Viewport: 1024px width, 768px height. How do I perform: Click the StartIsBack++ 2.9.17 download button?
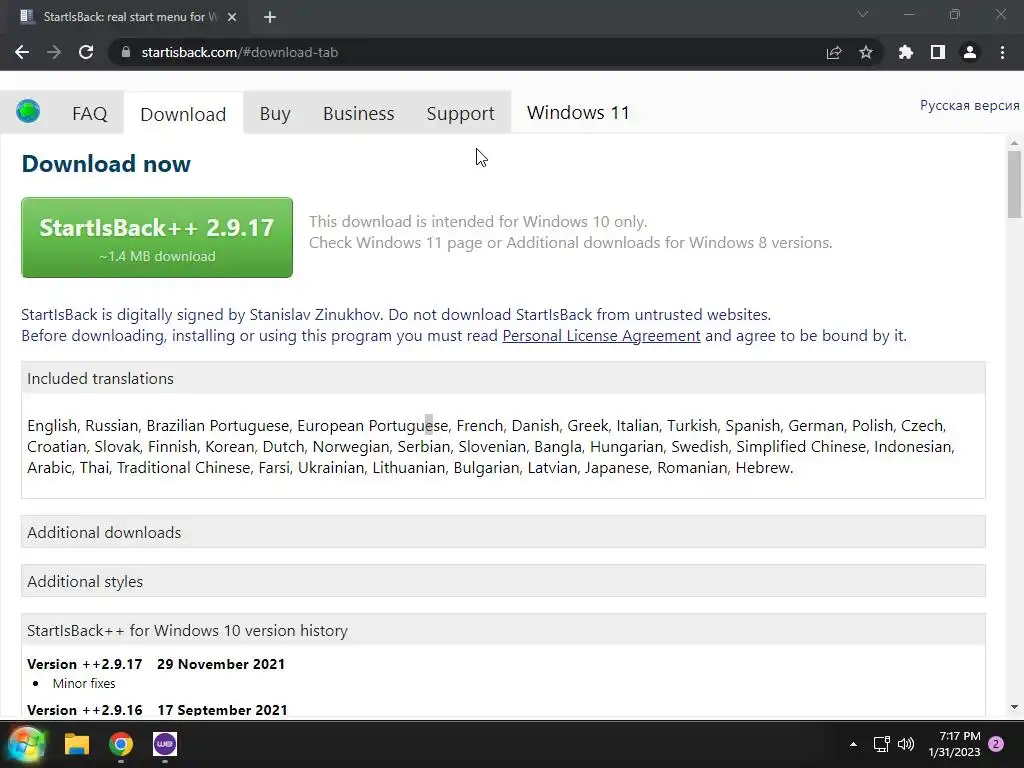point(157,238)
